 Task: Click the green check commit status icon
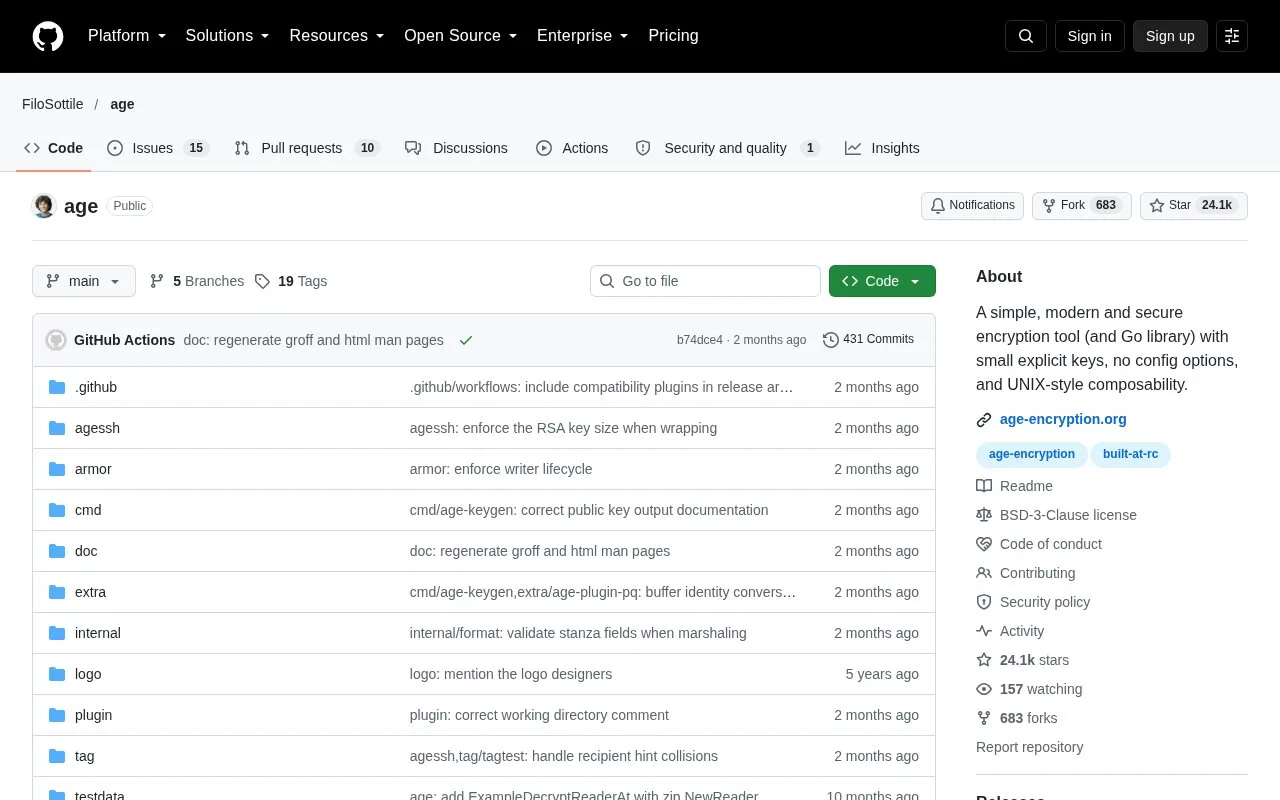pos(466,340)
